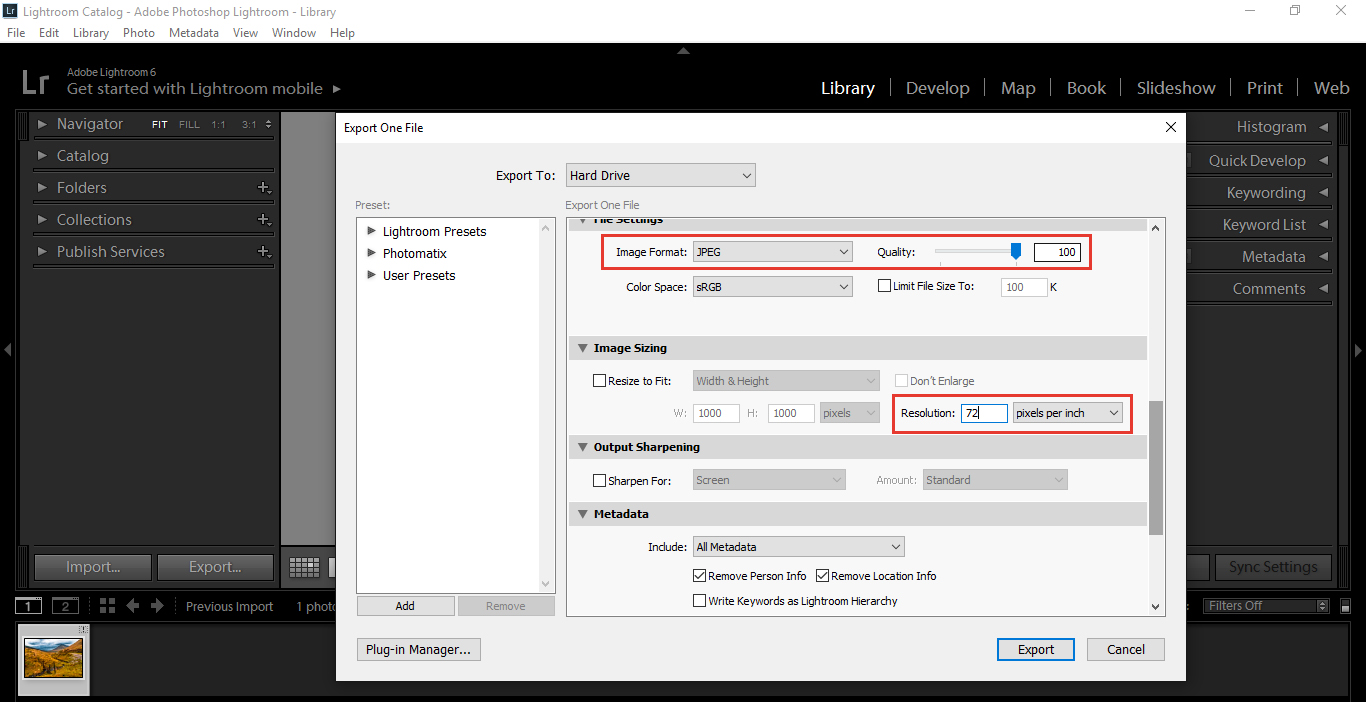Enable the Resize to Fit checkbox
The width and height of the screenshot is (1366, 702).
(x=600, y=381)
